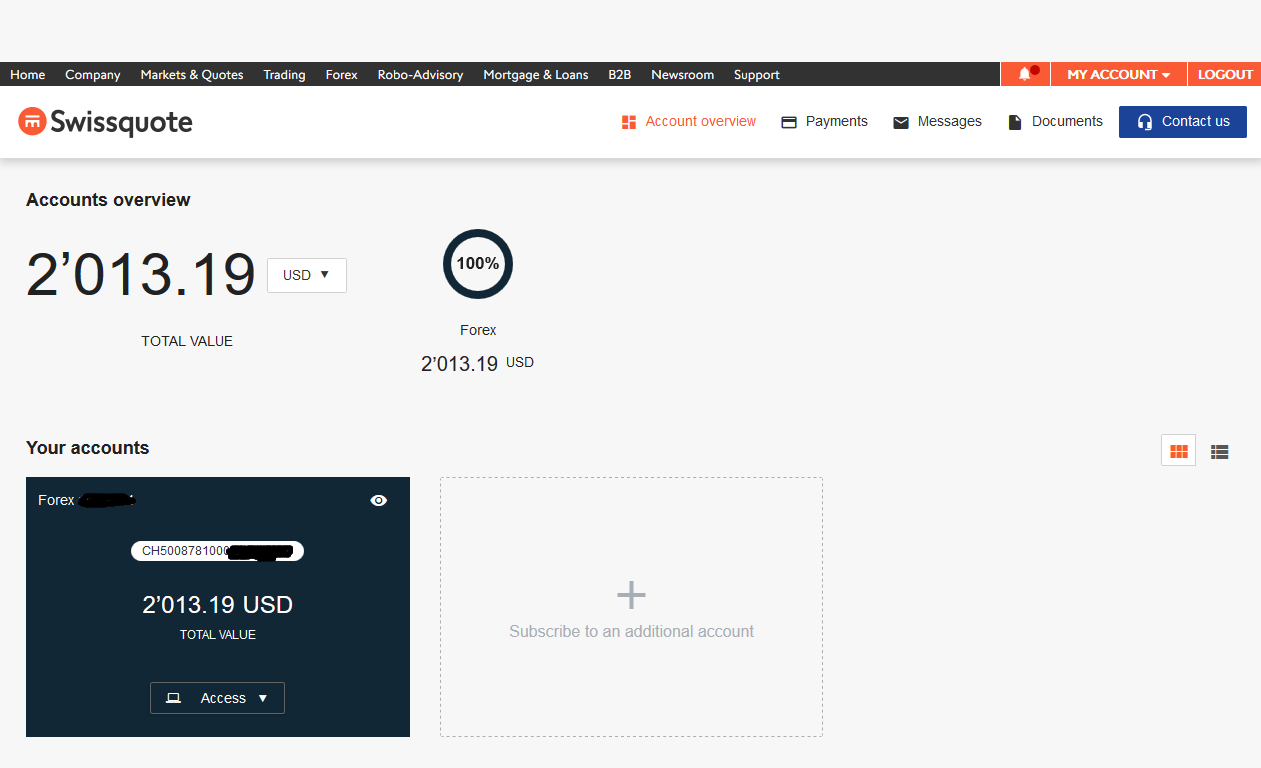
Task: Click the Messages envelope icon
Action: tap(901, 122)
